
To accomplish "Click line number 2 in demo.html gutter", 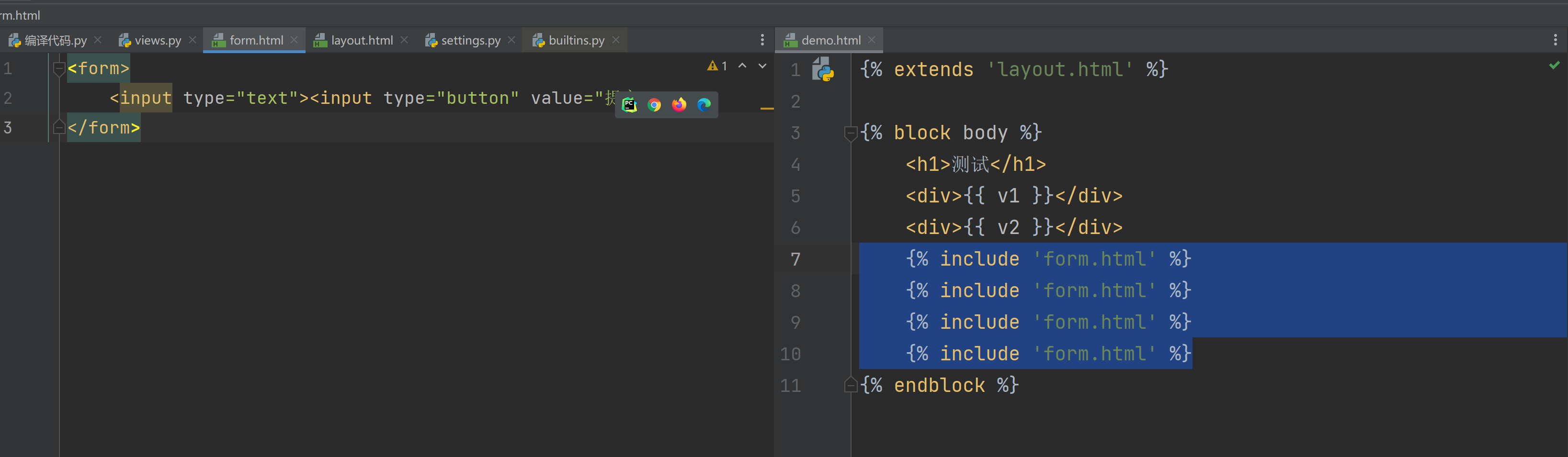I will [795, 101].
